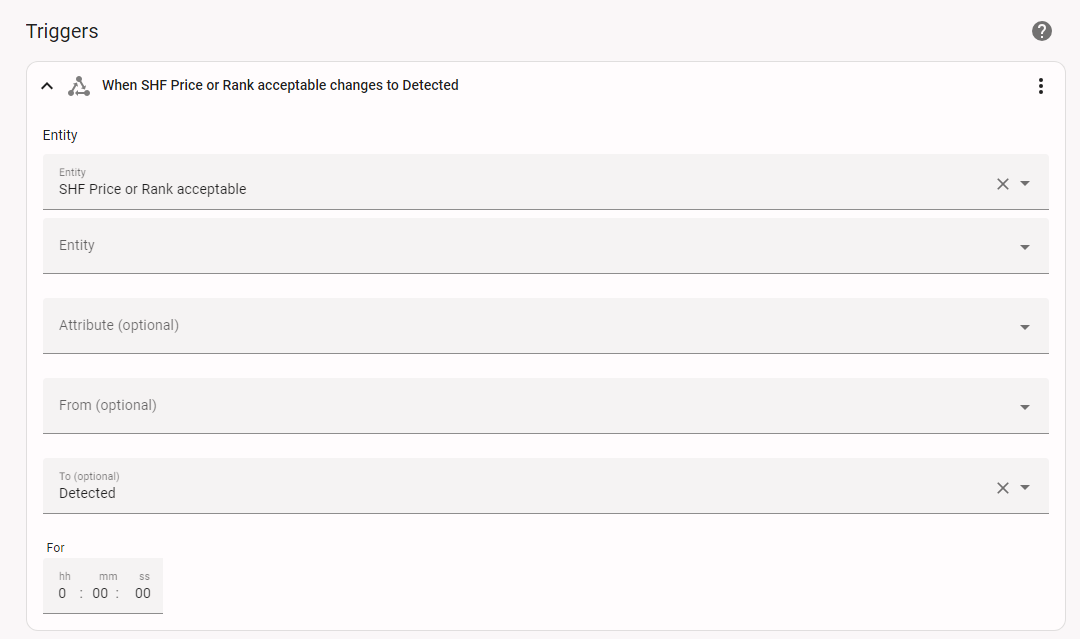Open the Triggers help icon

click(1042, 31)
